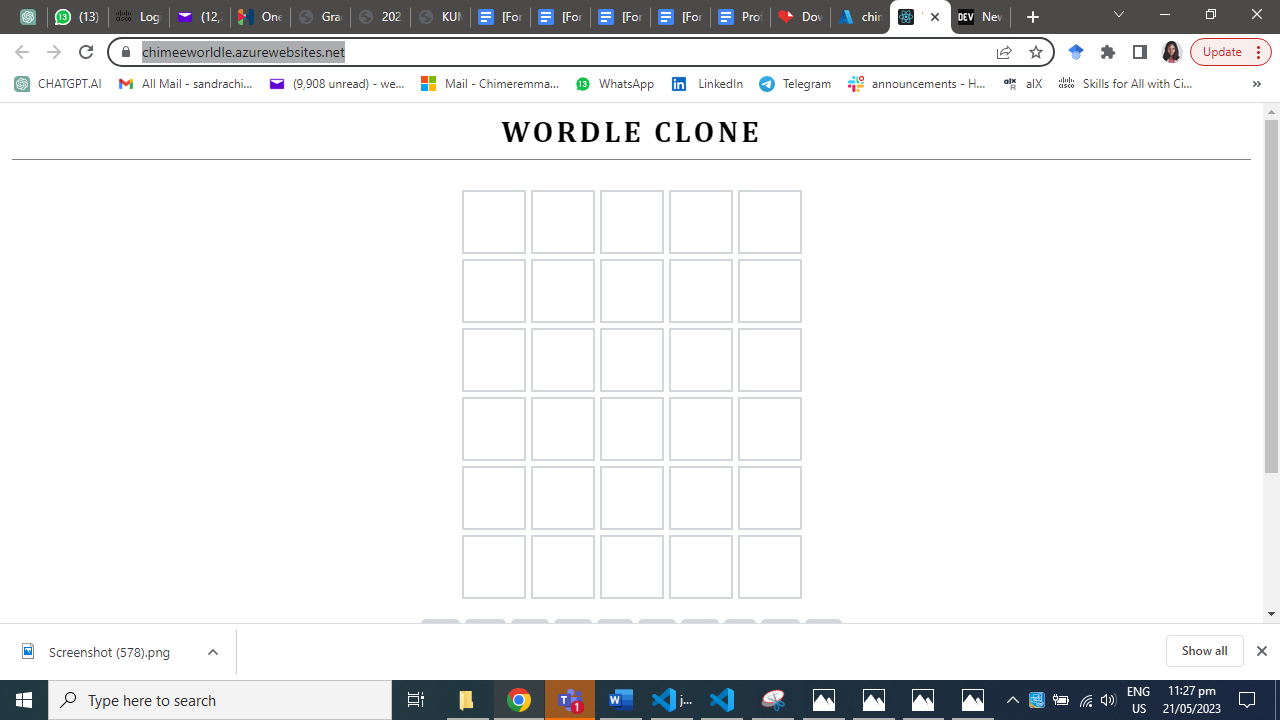View site information via the lock icon
1280x720 pixels.
click(126, 52)
